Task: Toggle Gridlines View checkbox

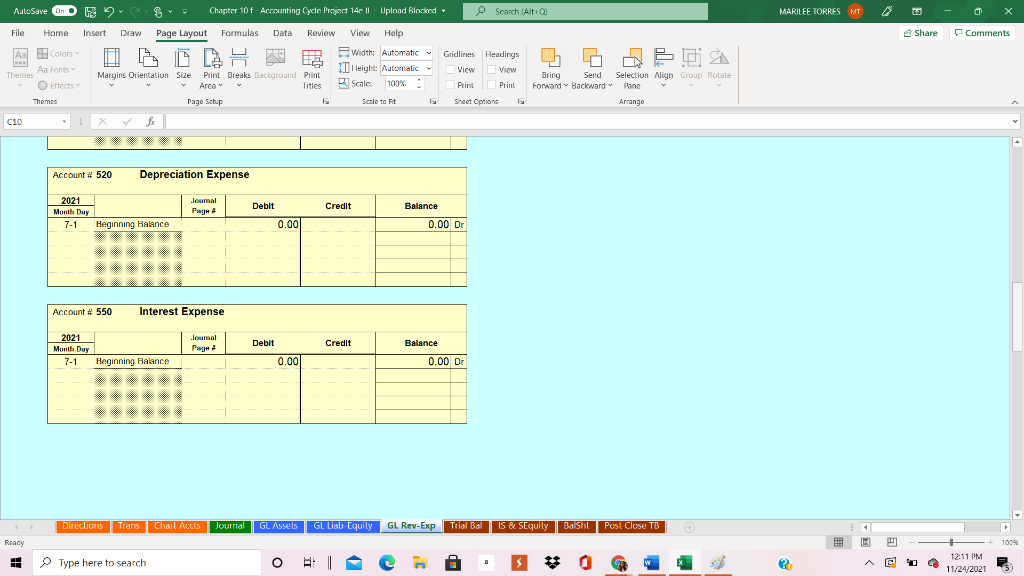Action: click(x=450, y=69)
